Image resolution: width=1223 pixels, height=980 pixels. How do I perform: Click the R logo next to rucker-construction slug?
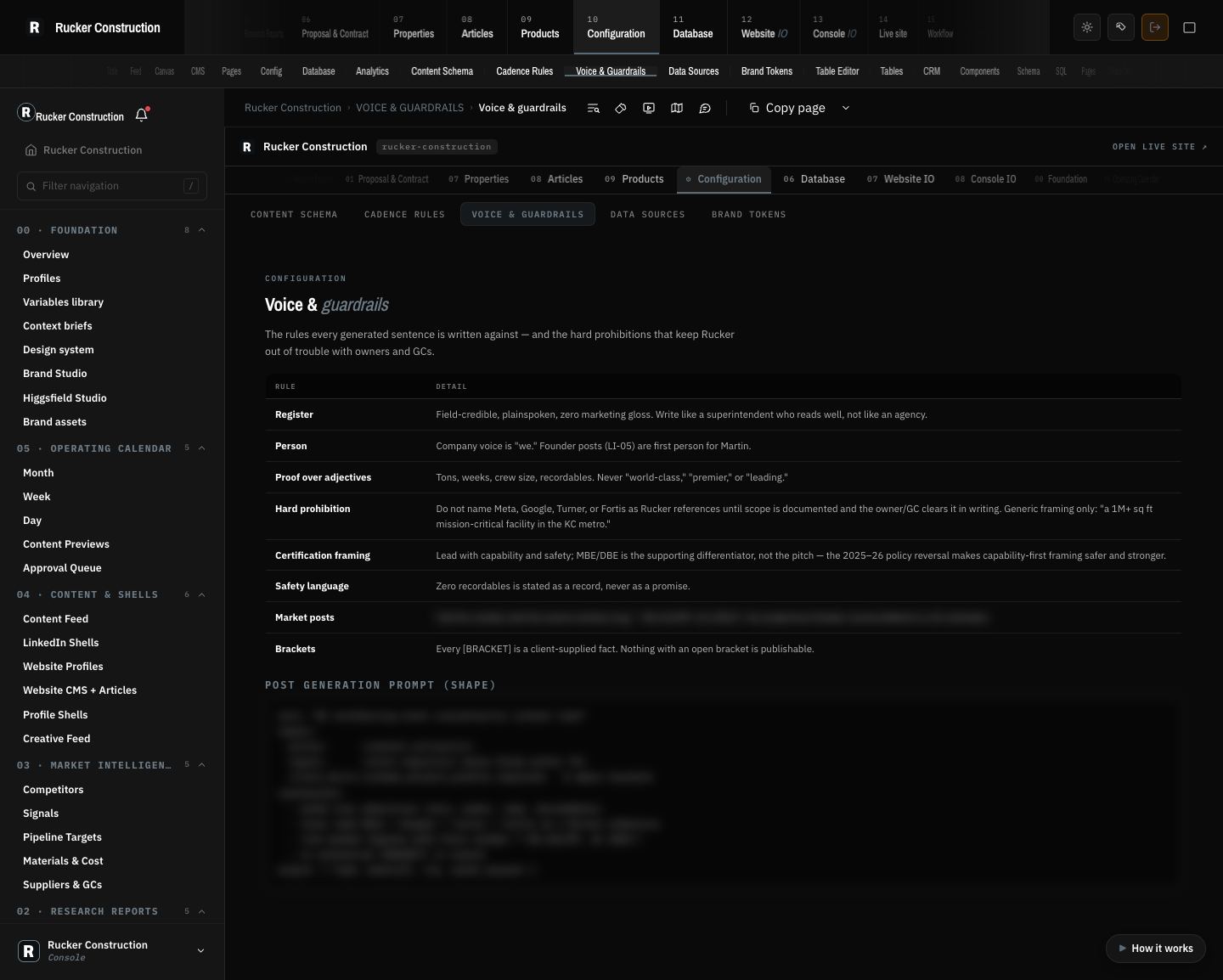pos(247,147)
